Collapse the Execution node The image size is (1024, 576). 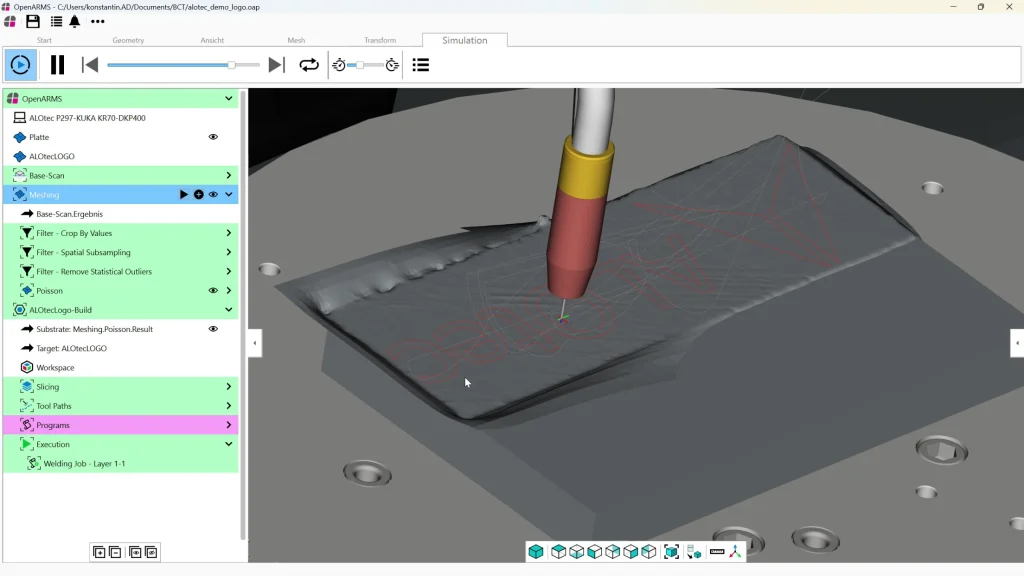[229, 444]
